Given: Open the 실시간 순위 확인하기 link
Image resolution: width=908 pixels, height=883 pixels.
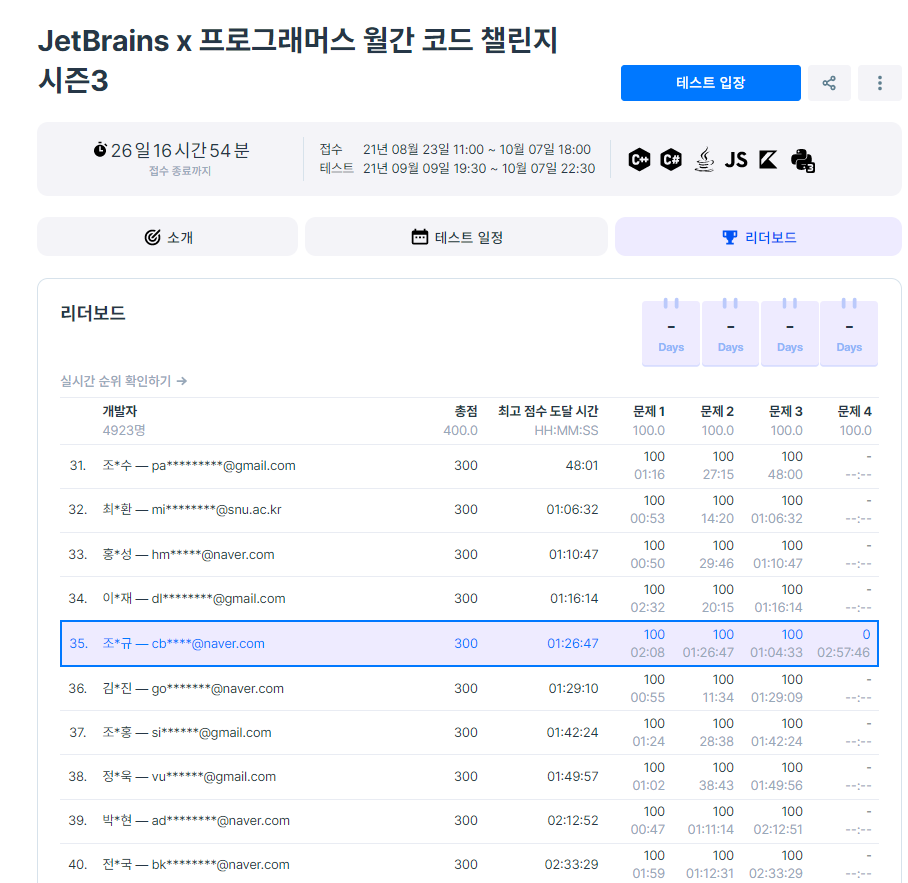Looking at the screenshot, I should tap(123, 381).
